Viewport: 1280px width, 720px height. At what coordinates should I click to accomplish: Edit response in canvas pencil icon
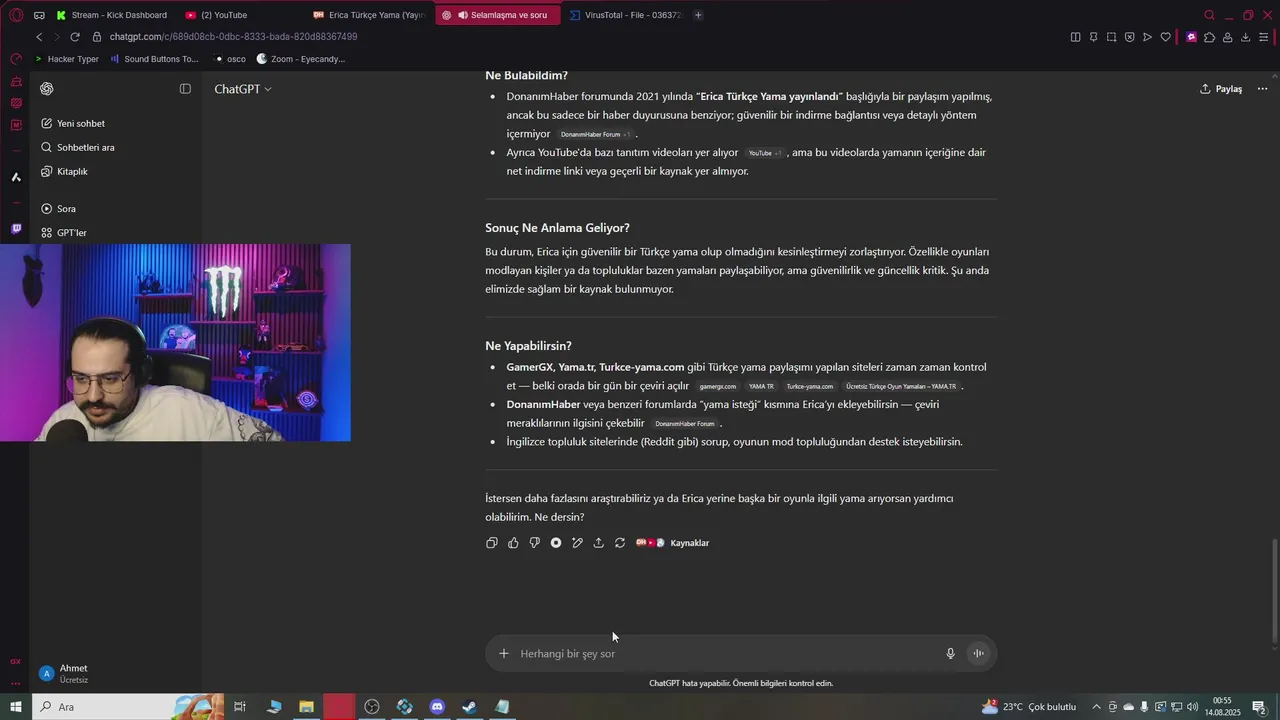[x=577, y=543]
